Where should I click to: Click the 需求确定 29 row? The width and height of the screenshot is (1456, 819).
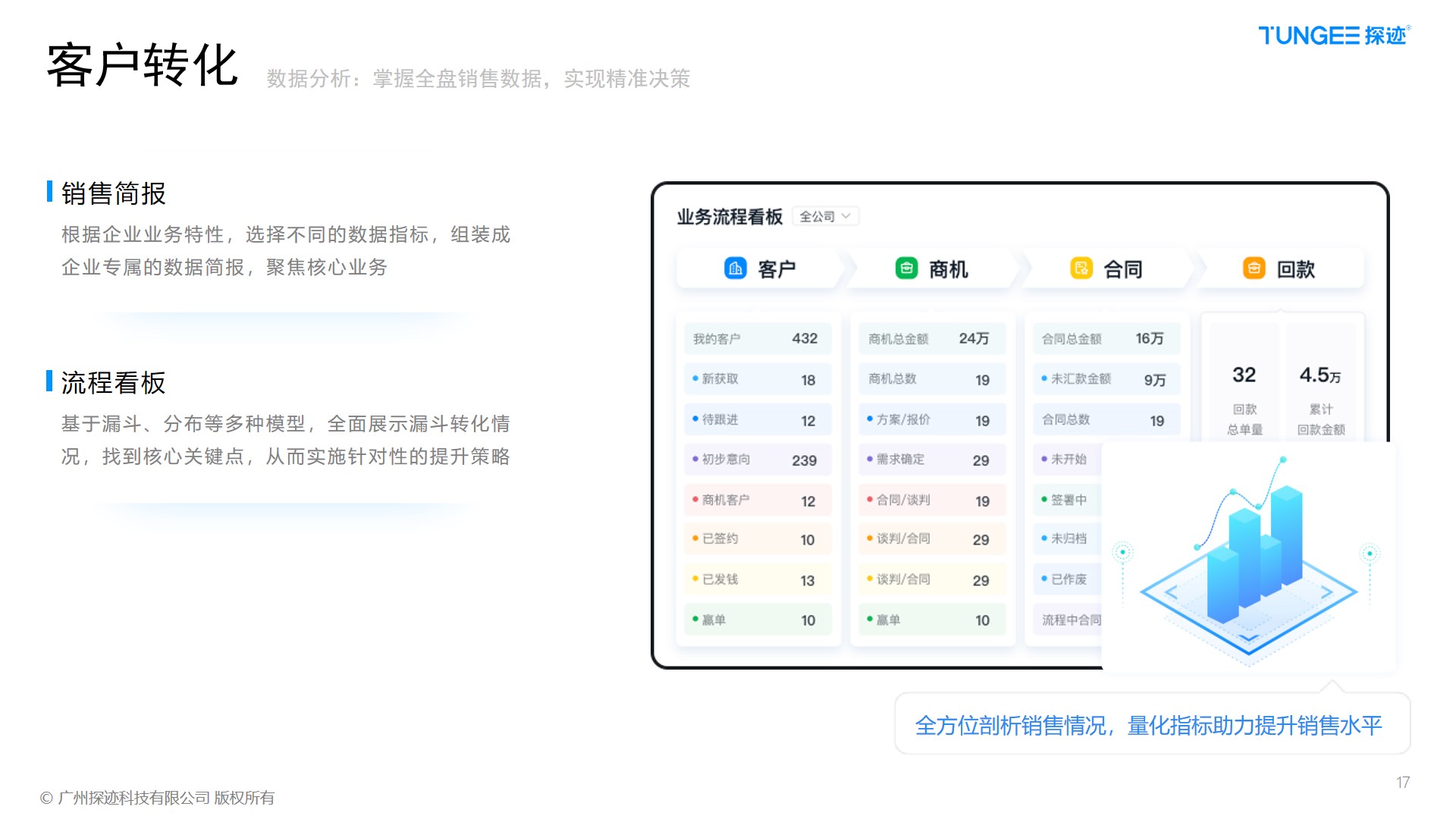click(931, 460)
